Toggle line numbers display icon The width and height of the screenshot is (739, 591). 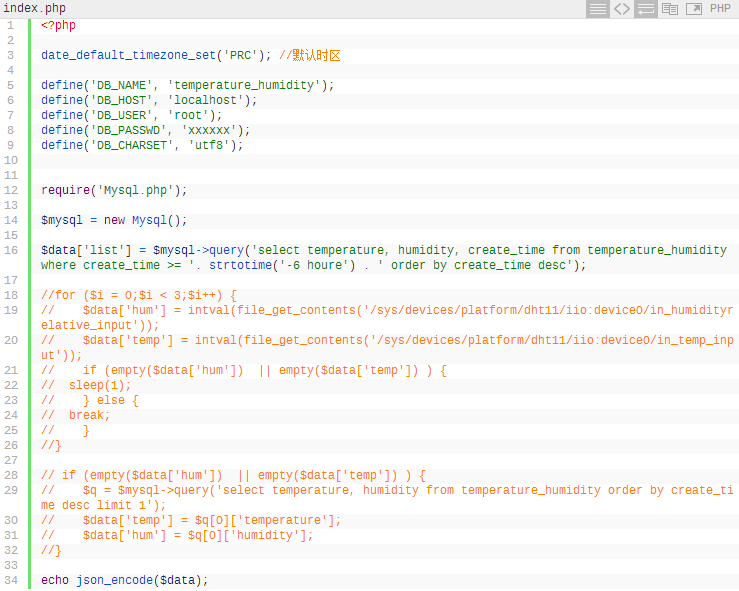(598, 8)
